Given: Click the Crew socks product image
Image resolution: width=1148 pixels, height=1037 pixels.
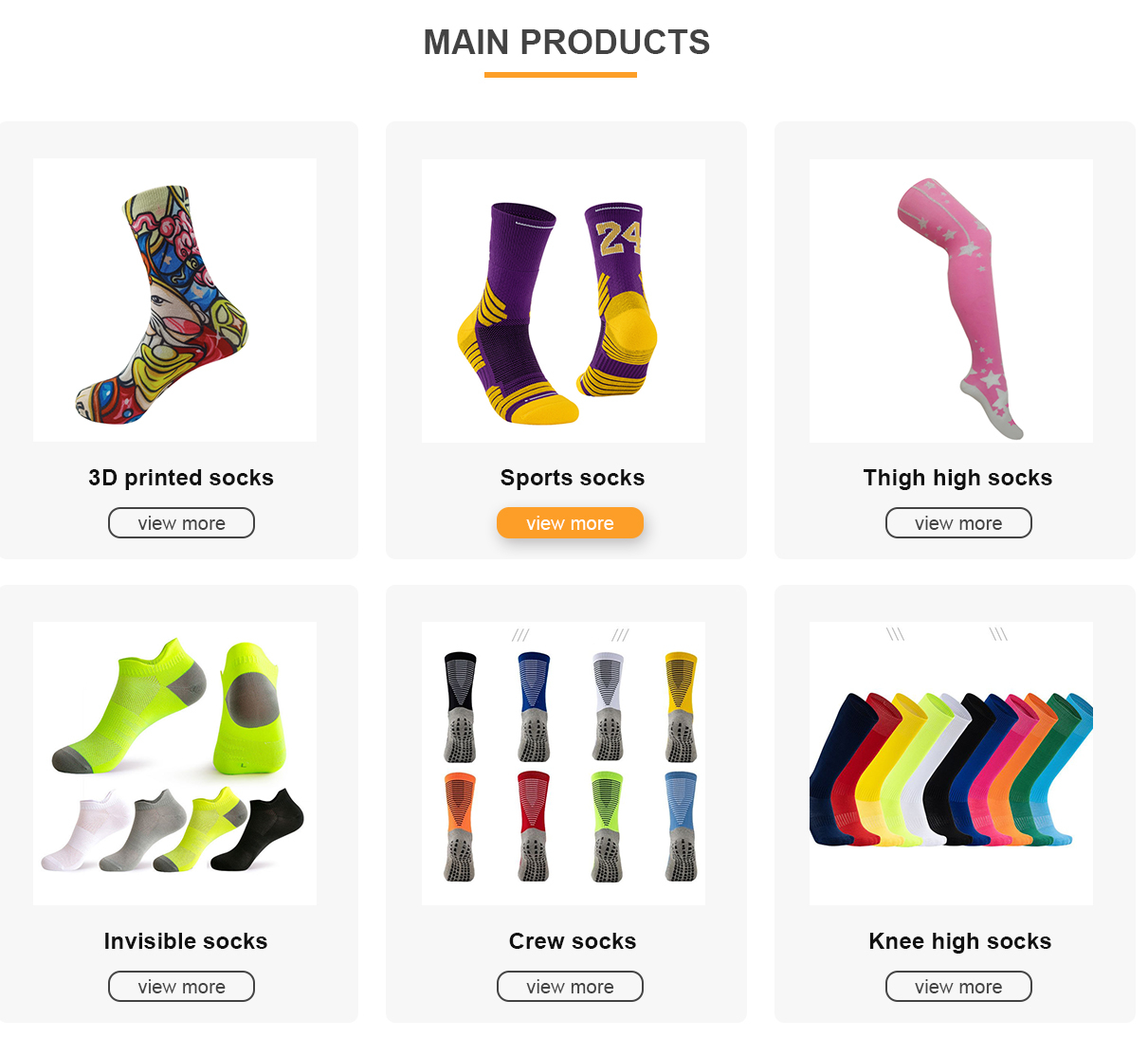Looking at the screenshot, I should (563, 763).
